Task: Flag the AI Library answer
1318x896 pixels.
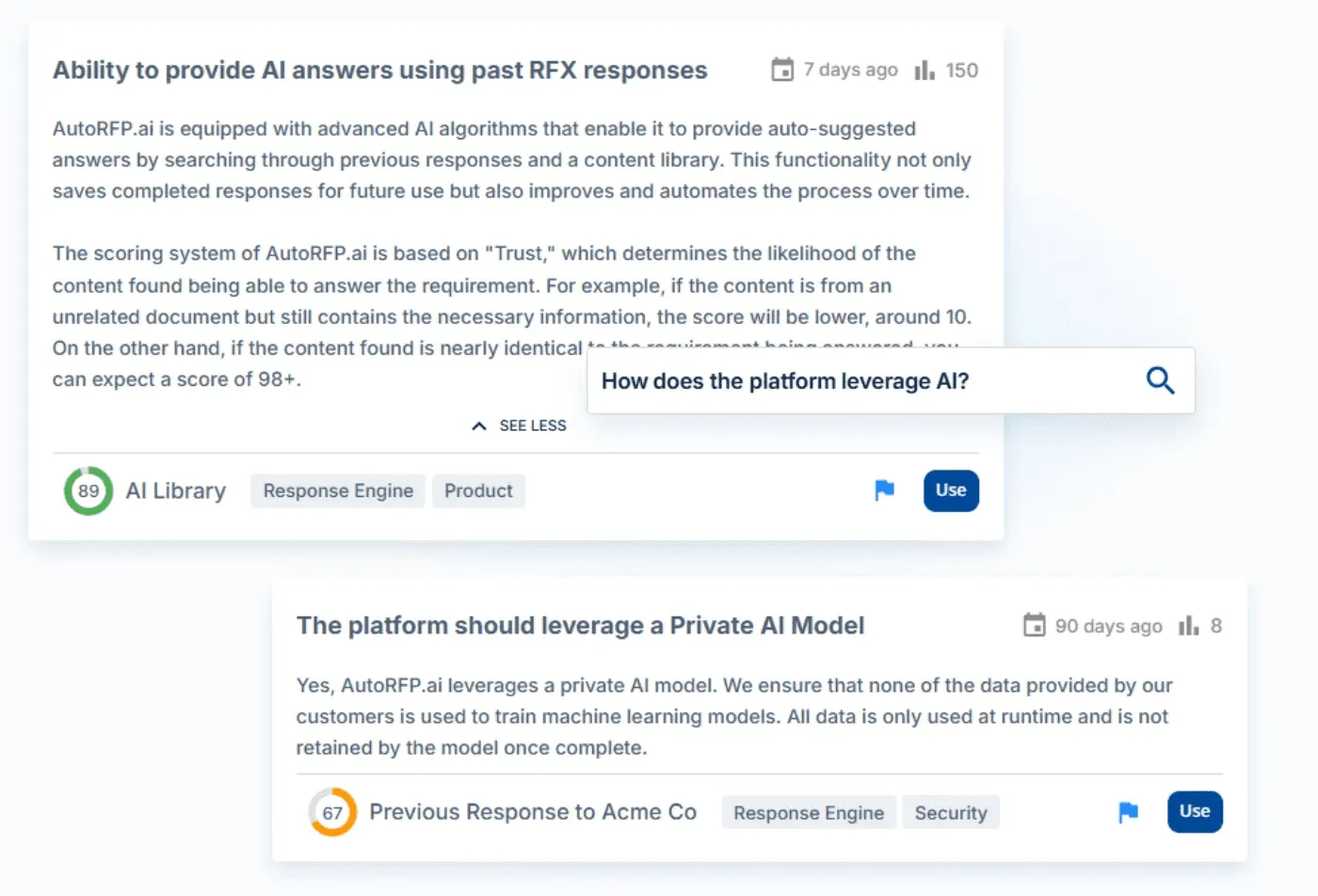Action: pos(884,490)
